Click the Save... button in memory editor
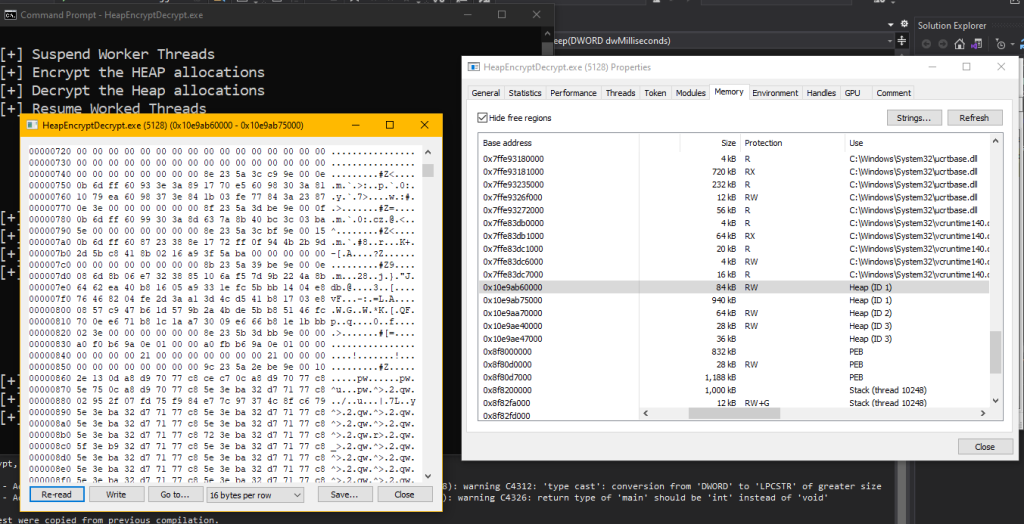This screenshot has width=1024, height=524. tap(344, 494)
